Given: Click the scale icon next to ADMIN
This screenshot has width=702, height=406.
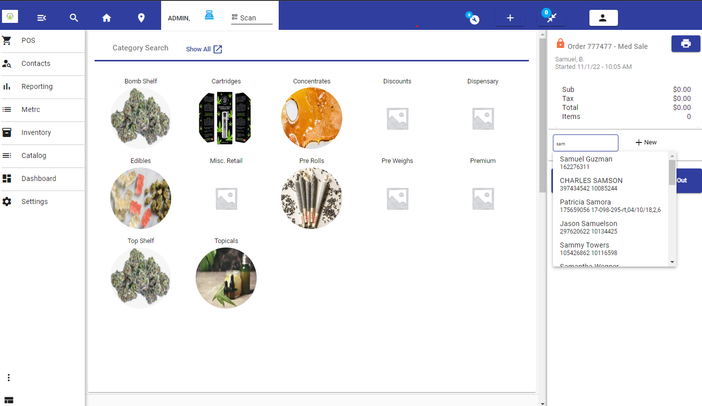Looking at the screenshot, I should coord(209,15).
